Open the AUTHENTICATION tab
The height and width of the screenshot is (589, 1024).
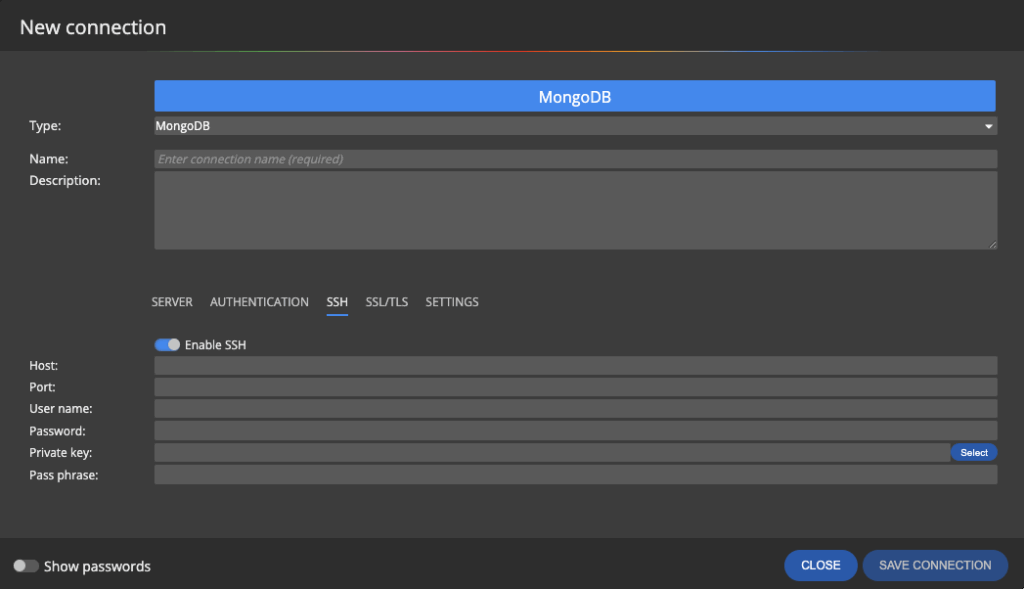tap(259, 302)
